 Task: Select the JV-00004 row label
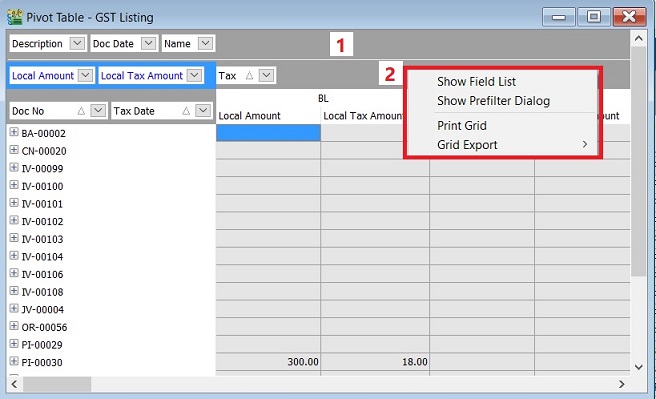click(x=43, y=309)
